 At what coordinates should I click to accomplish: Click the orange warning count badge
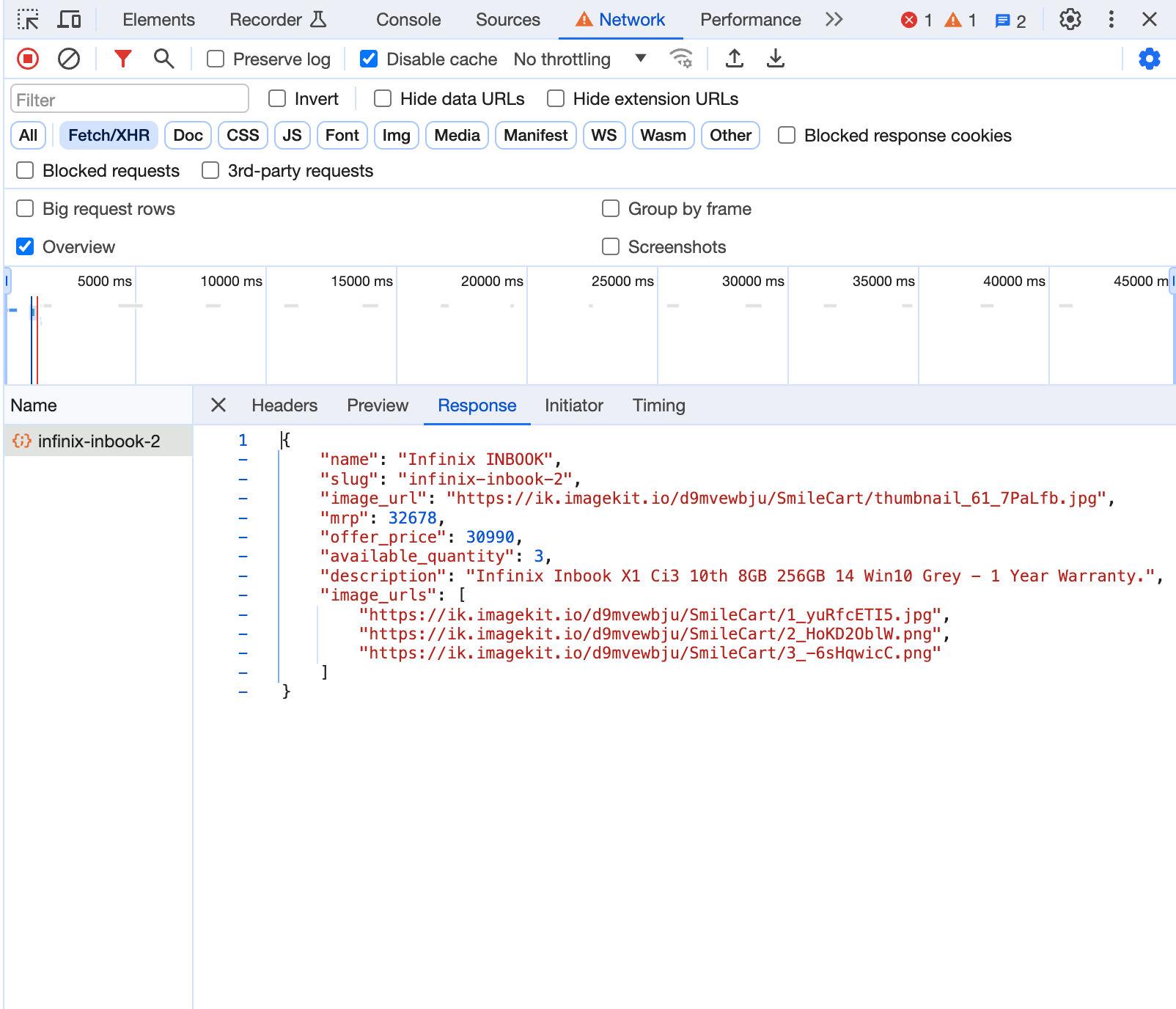(x=960, y=20)
